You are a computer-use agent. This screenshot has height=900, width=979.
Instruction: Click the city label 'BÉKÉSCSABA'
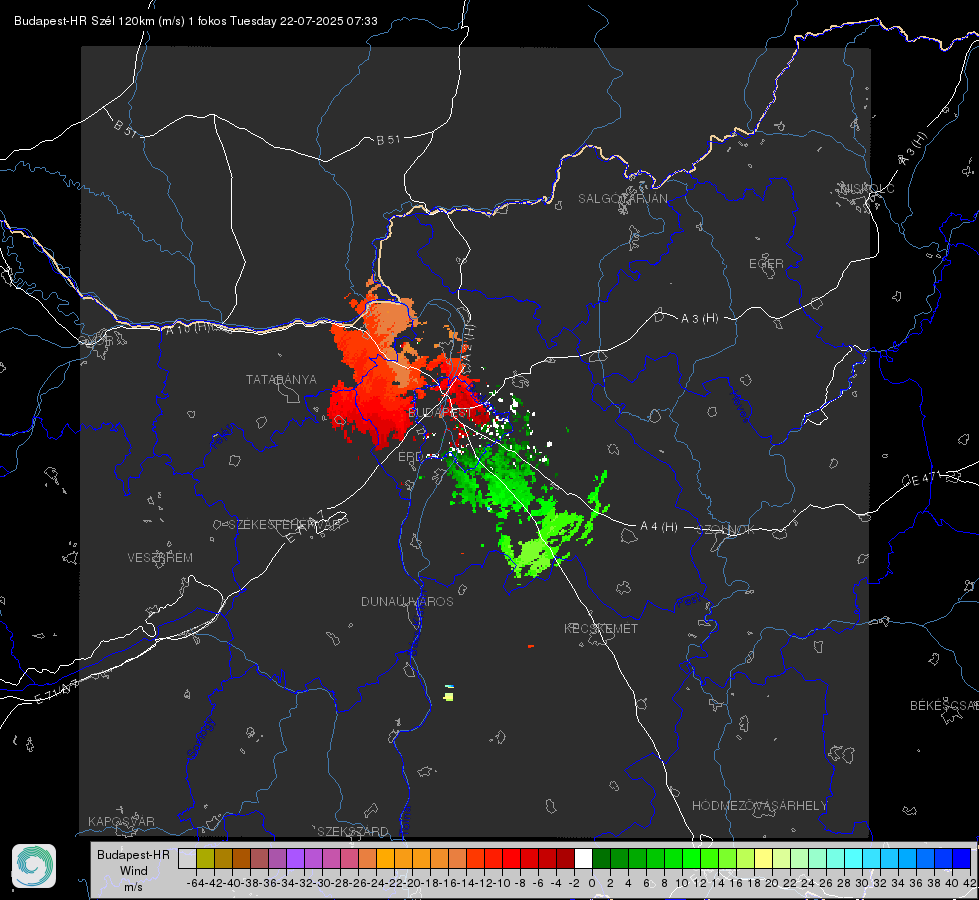(x=944, y=706)
